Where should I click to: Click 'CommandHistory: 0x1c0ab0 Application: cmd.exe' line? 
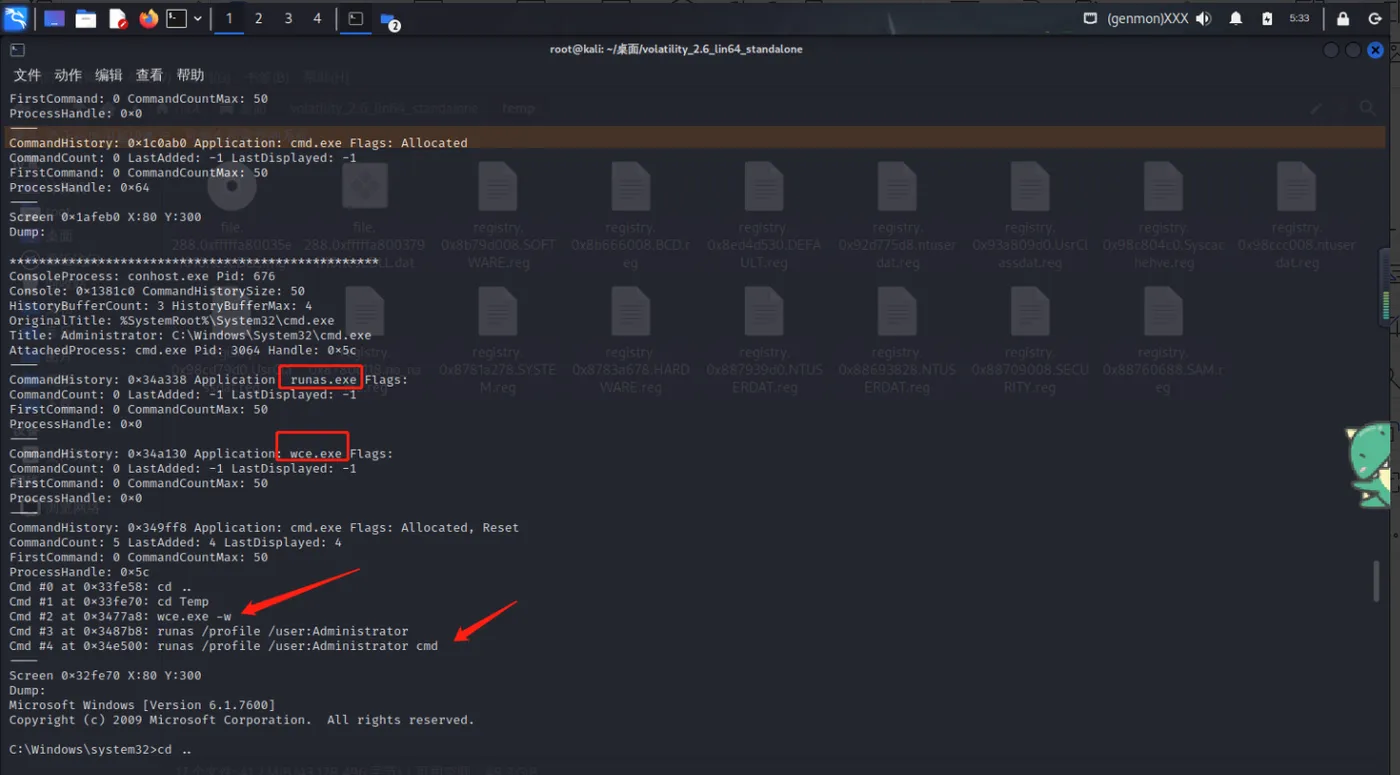238,143
